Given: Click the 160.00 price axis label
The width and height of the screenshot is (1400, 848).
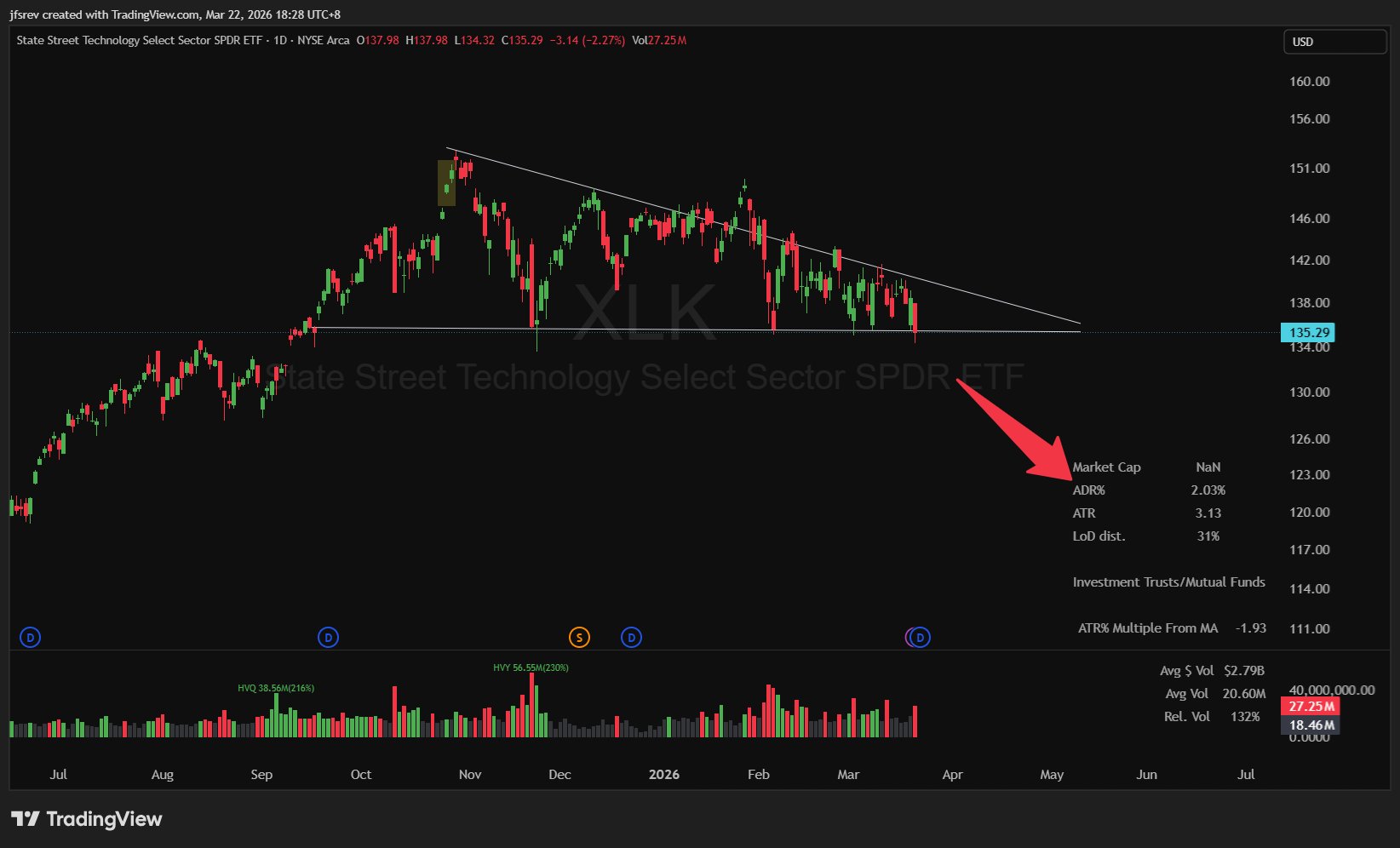Looking at the screenshot, I should tap(1310, 82).
